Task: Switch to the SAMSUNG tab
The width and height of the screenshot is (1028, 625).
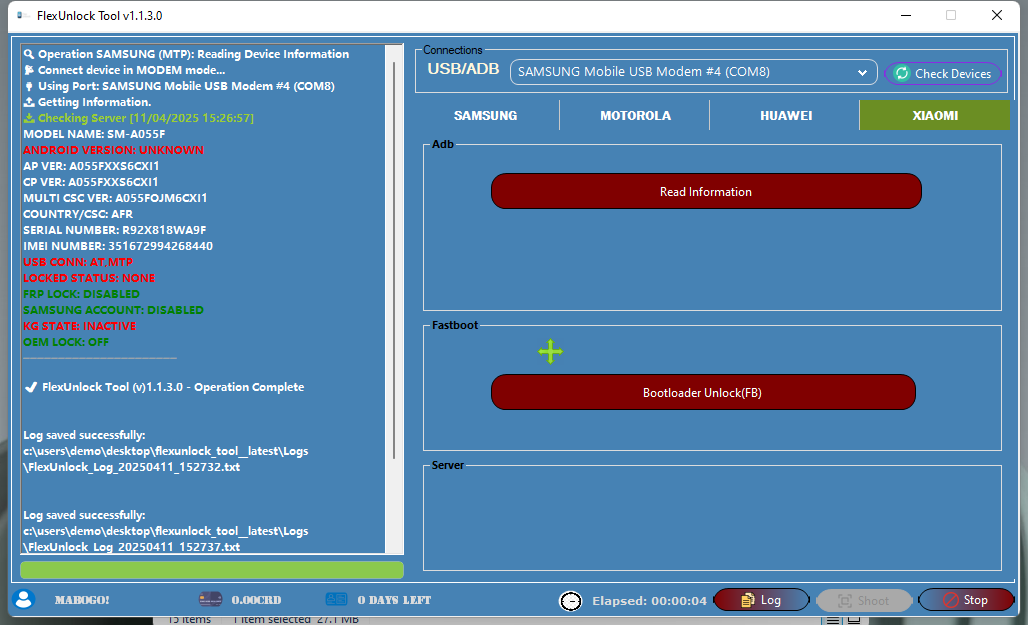Action: (485, 115)
